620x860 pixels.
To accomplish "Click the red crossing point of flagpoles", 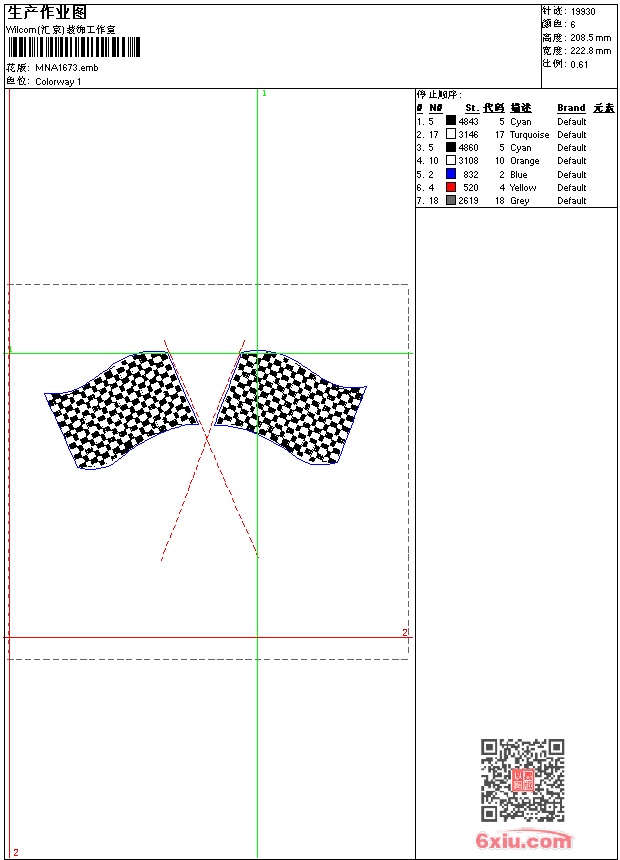I will point(207,436).
